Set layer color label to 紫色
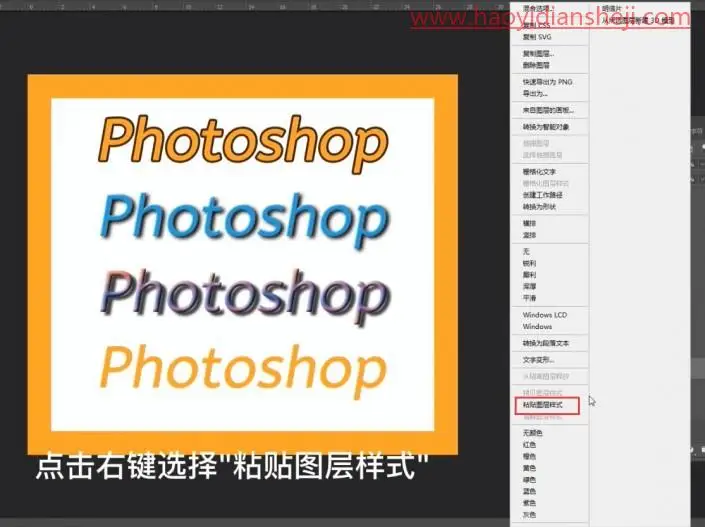Screen dimensions: 705x527 529,503
